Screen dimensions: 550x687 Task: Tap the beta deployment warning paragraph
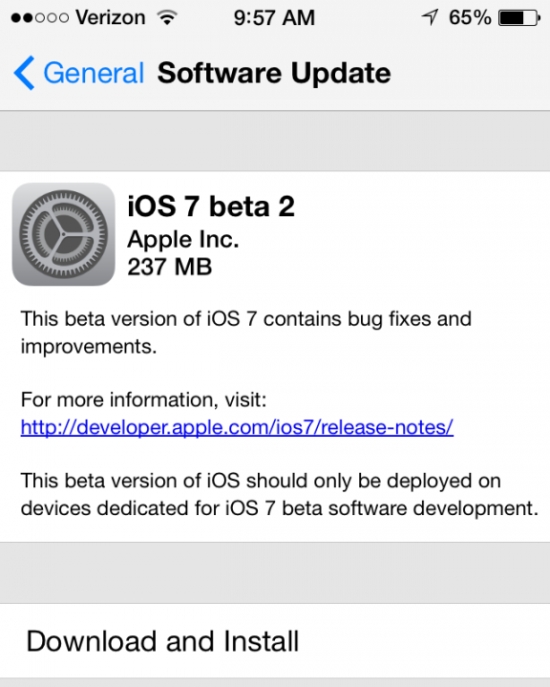click(279, 495)
